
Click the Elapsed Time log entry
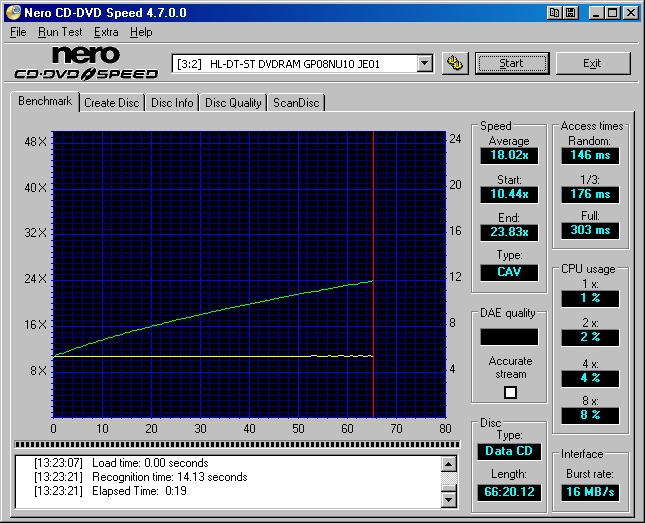pyautogui.click(x=110, y=491)
